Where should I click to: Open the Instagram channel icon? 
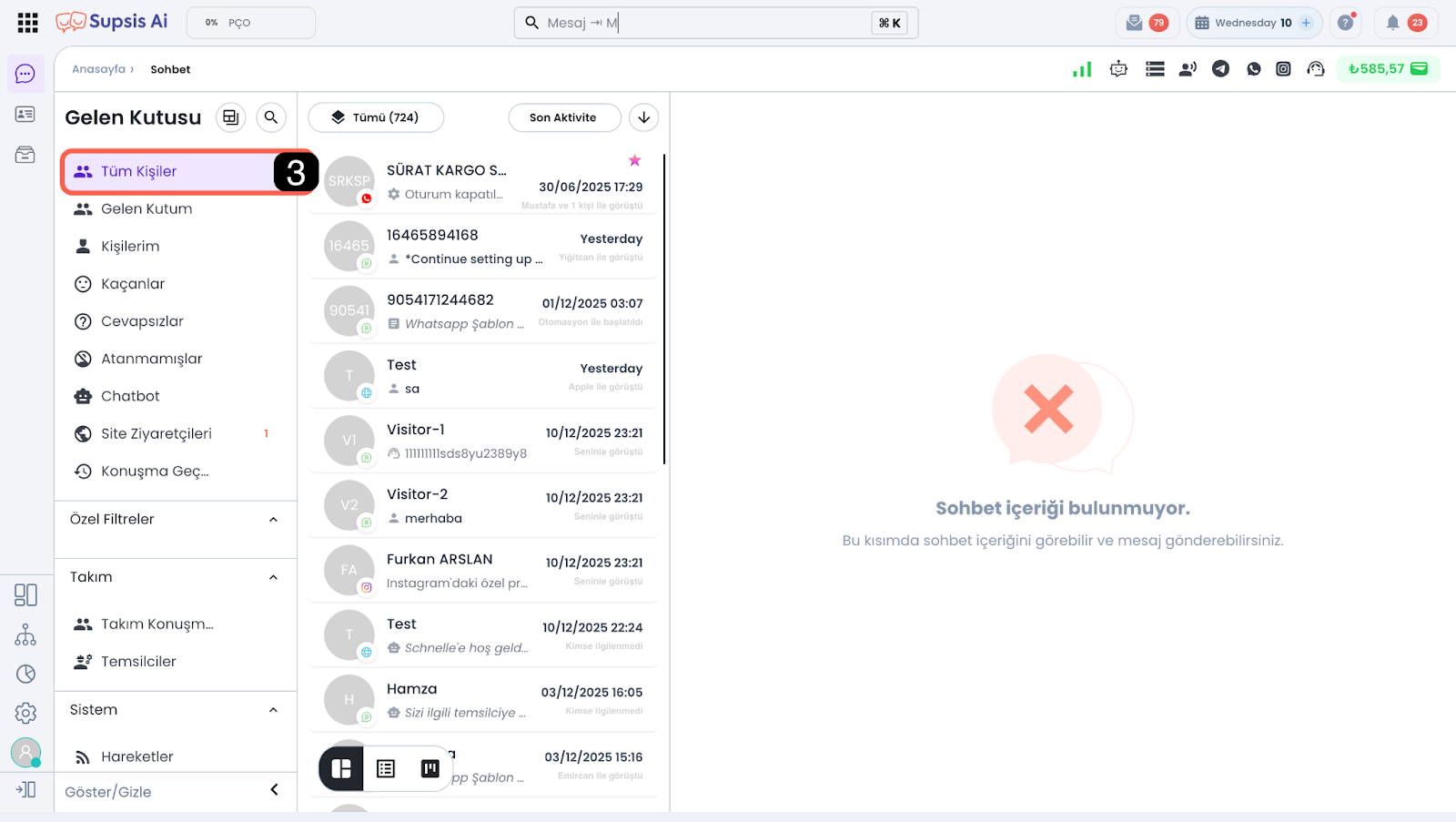[1283, 69]
